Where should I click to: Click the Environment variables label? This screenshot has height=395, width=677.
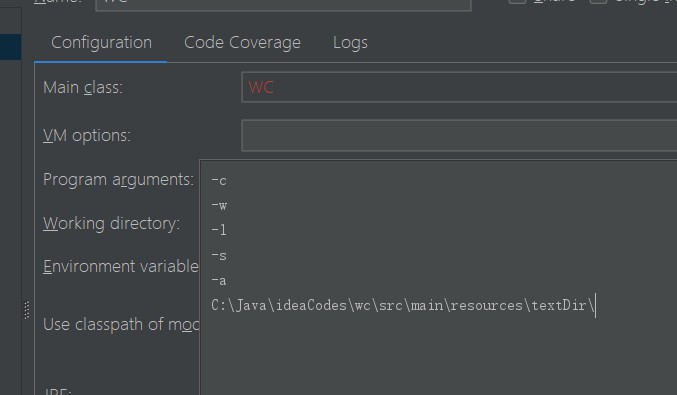[x=121, y=266]
